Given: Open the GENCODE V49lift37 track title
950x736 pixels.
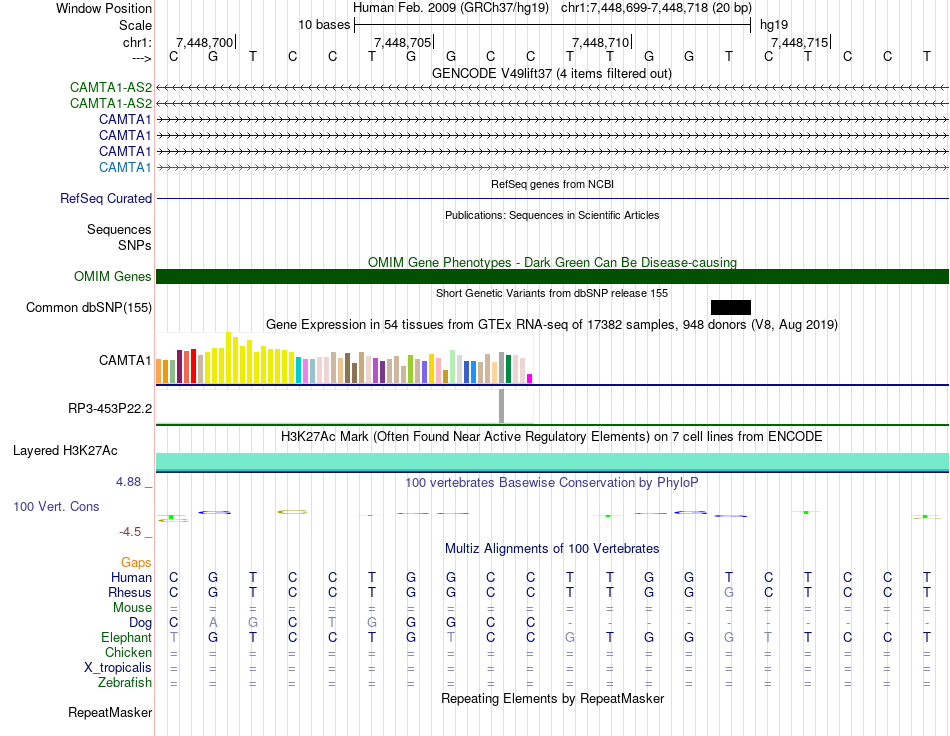Looking at the screenshot, I should click(551, 73).
